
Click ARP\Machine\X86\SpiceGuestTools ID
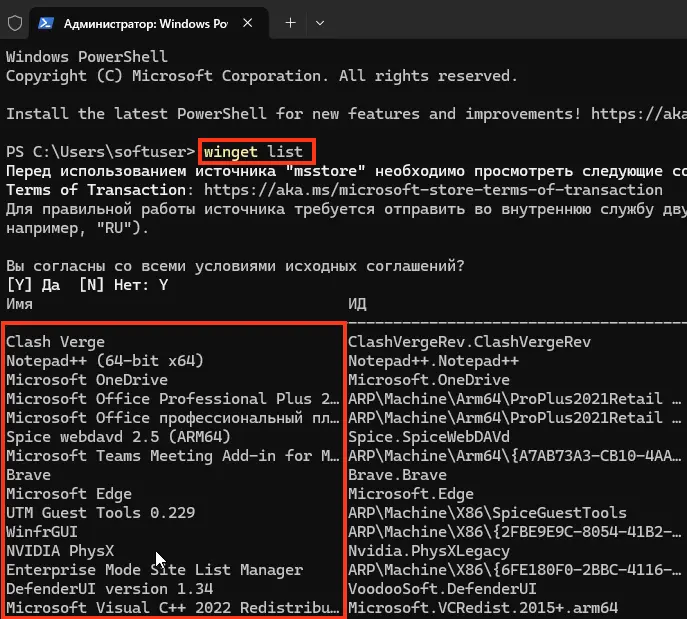coord(487,513)
